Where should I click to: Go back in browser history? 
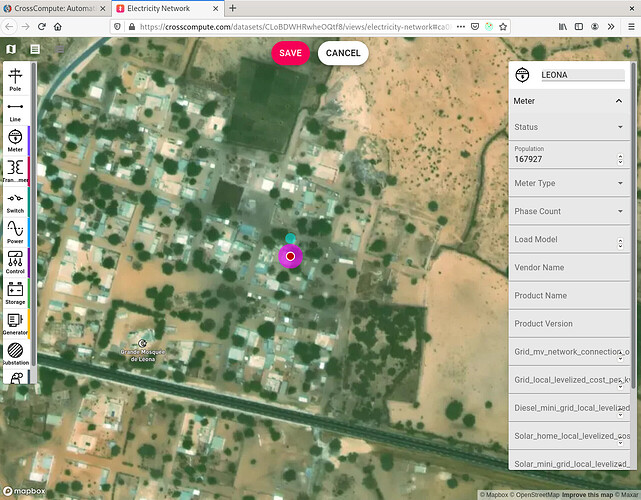click(x=9, y=27)
